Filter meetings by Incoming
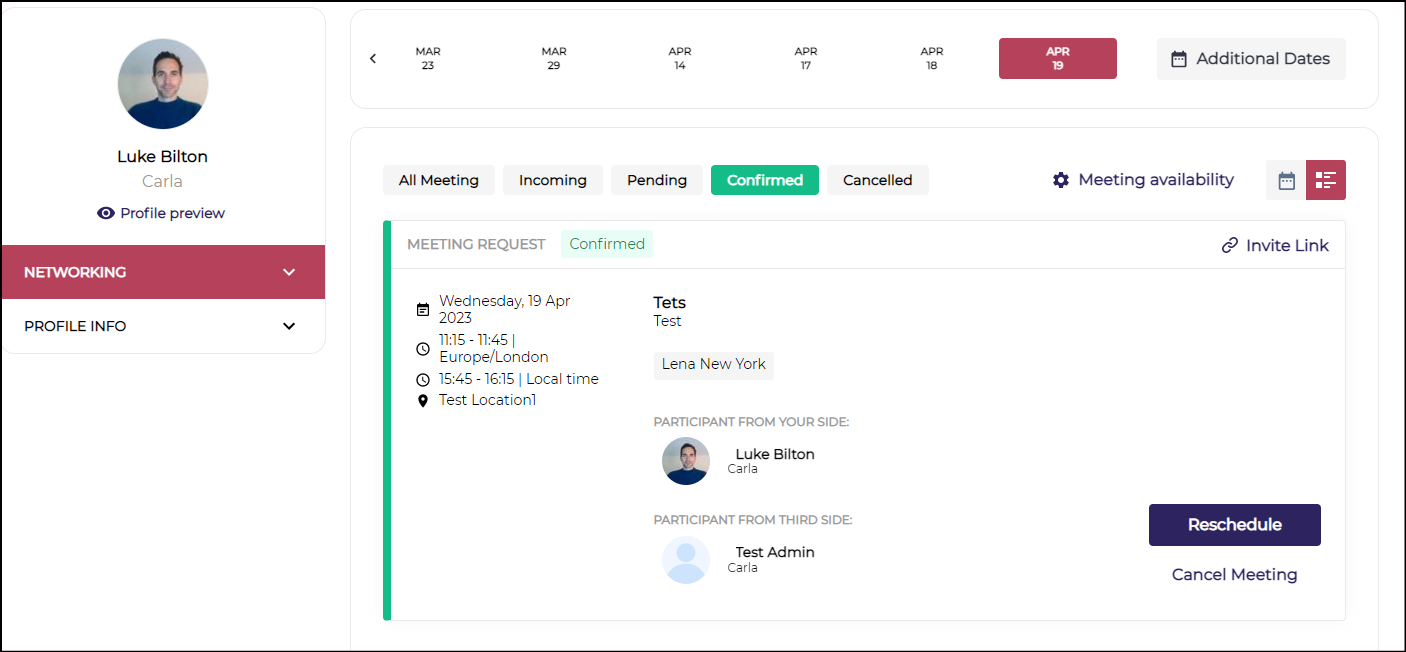Image resolution: width=1406 pixels, height=652 pixels. tap(552, 180)
